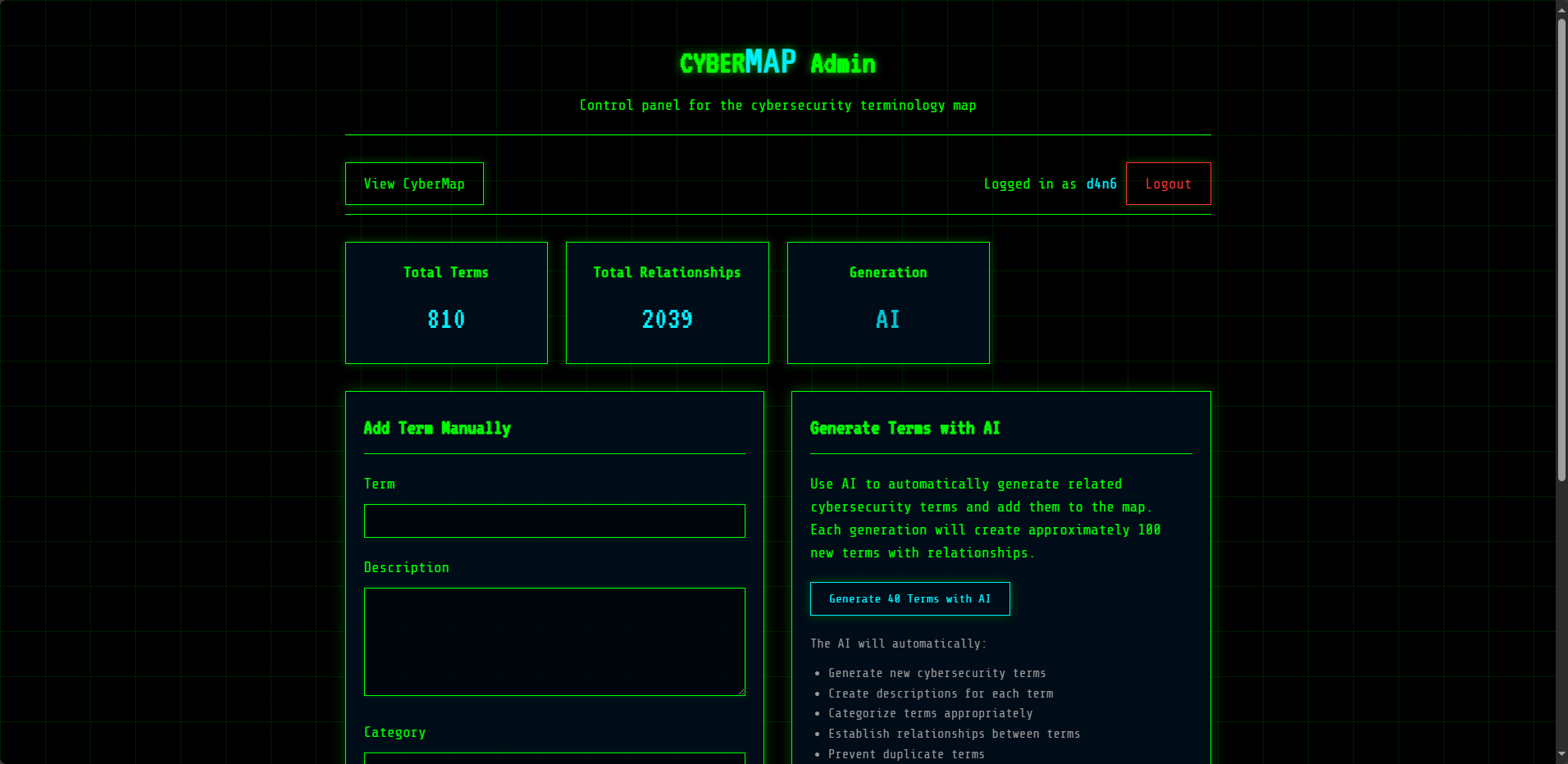
Task: Click the 810 total terms value
Action: point(446,319)
